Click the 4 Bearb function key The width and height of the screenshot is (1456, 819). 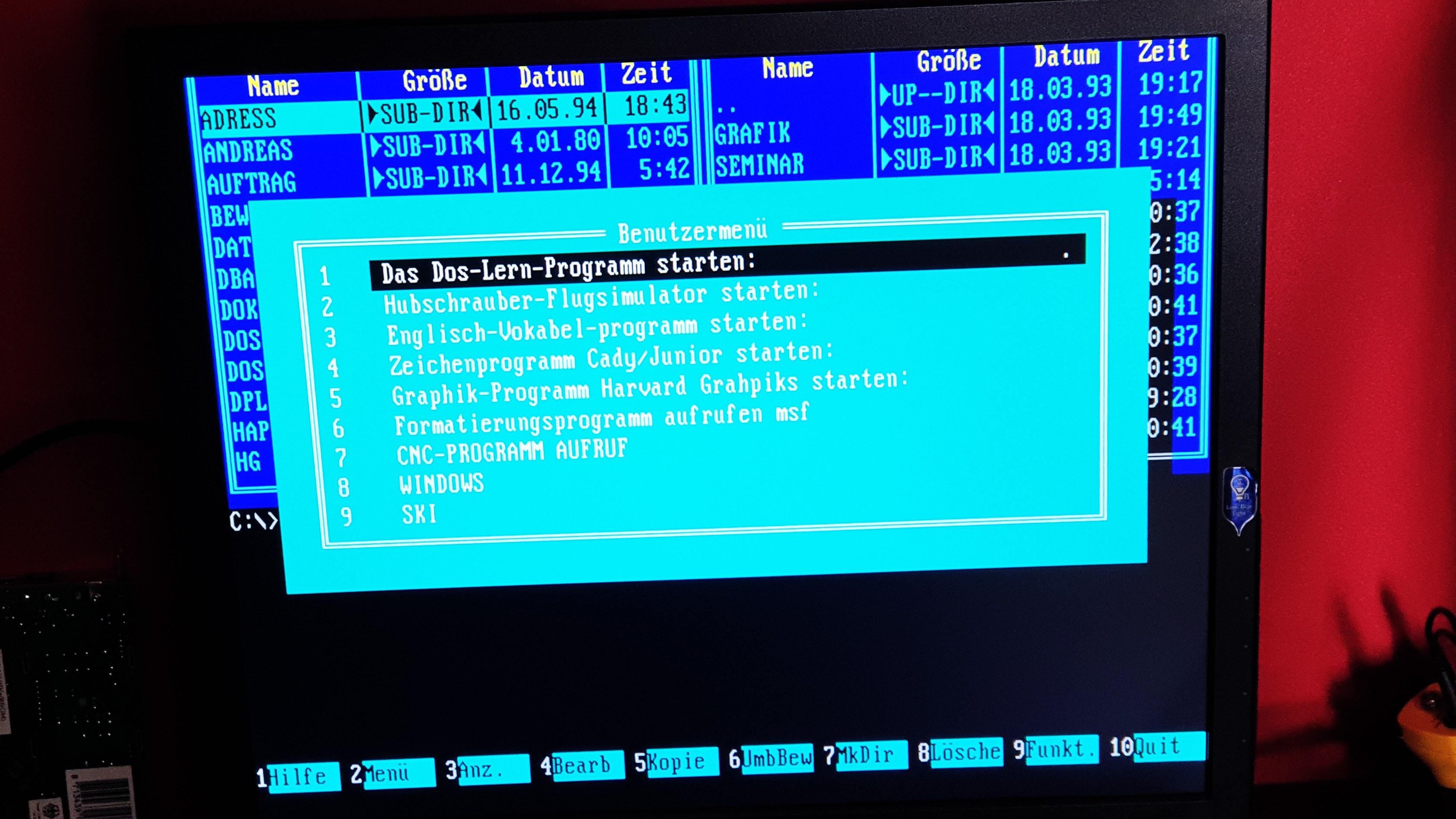[582, 765]
